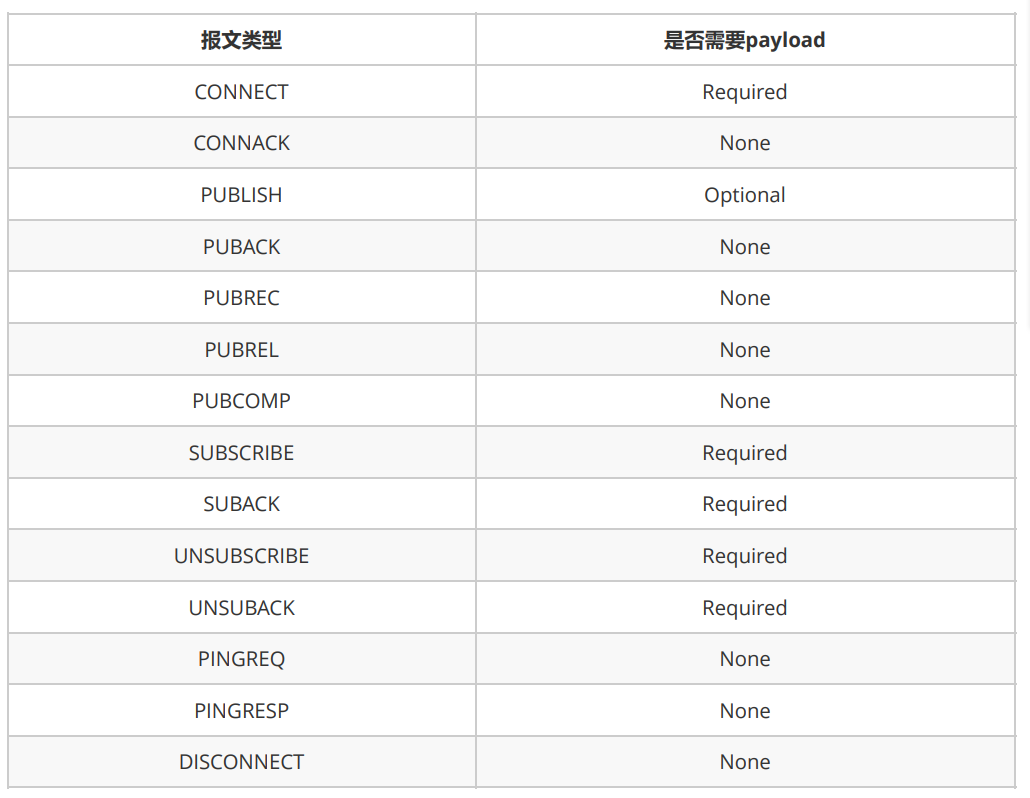Click the Optional value for PUBLISH
The image size is (1030, 798).
tap(744, 195)
